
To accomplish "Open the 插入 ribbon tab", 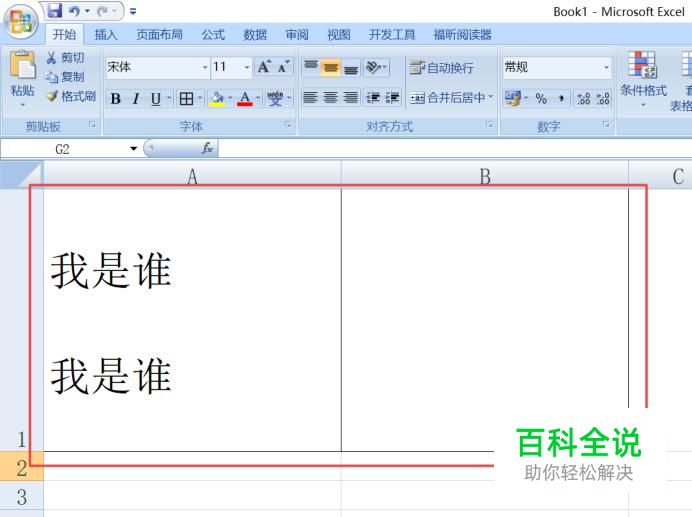I will point(106,34).
